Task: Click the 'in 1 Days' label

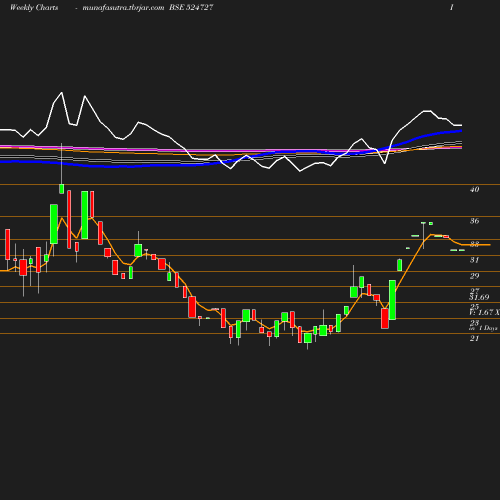Action: [483, 328]
